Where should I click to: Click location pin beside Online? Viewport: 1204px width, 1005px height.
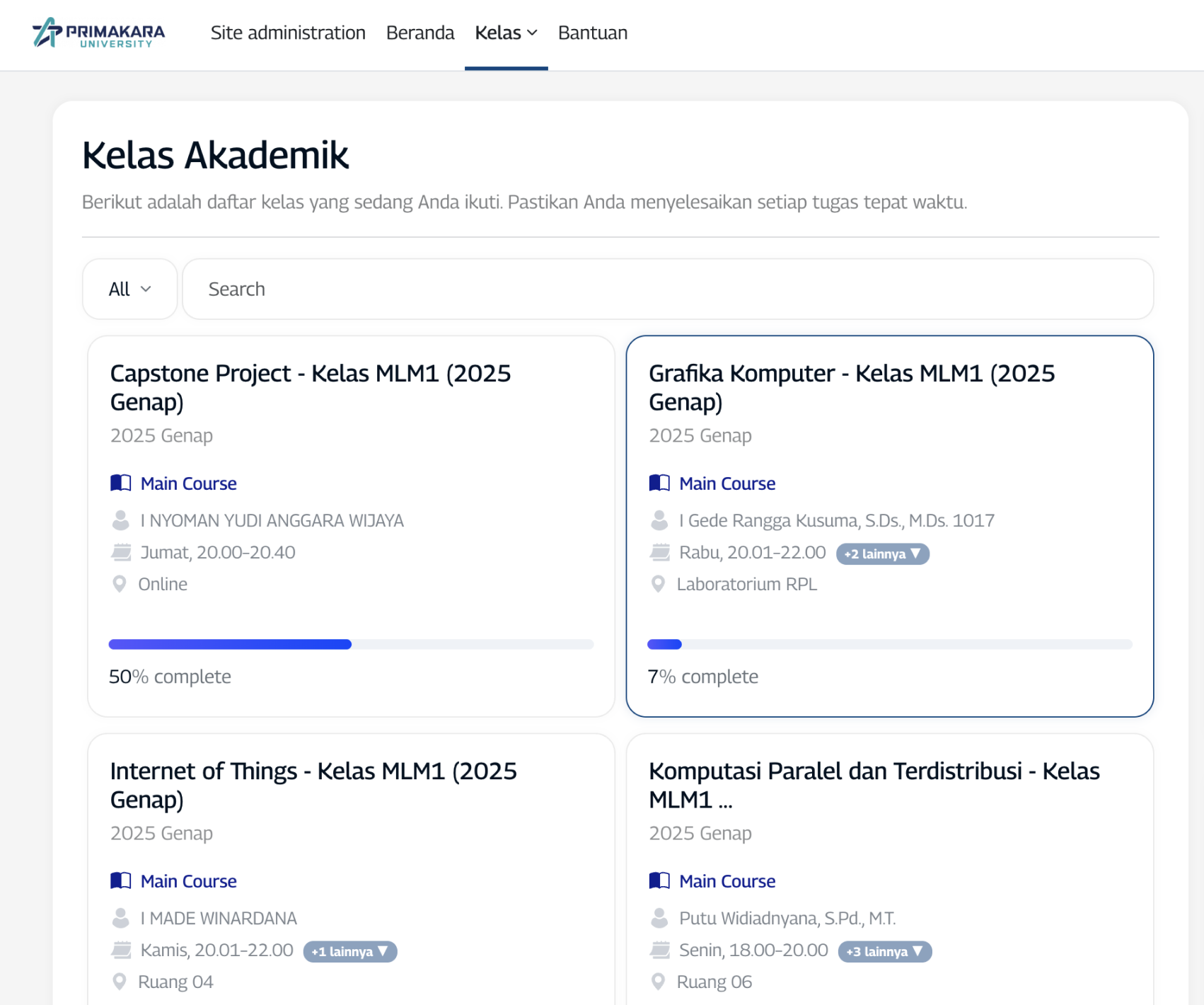[x=120, y=584]
